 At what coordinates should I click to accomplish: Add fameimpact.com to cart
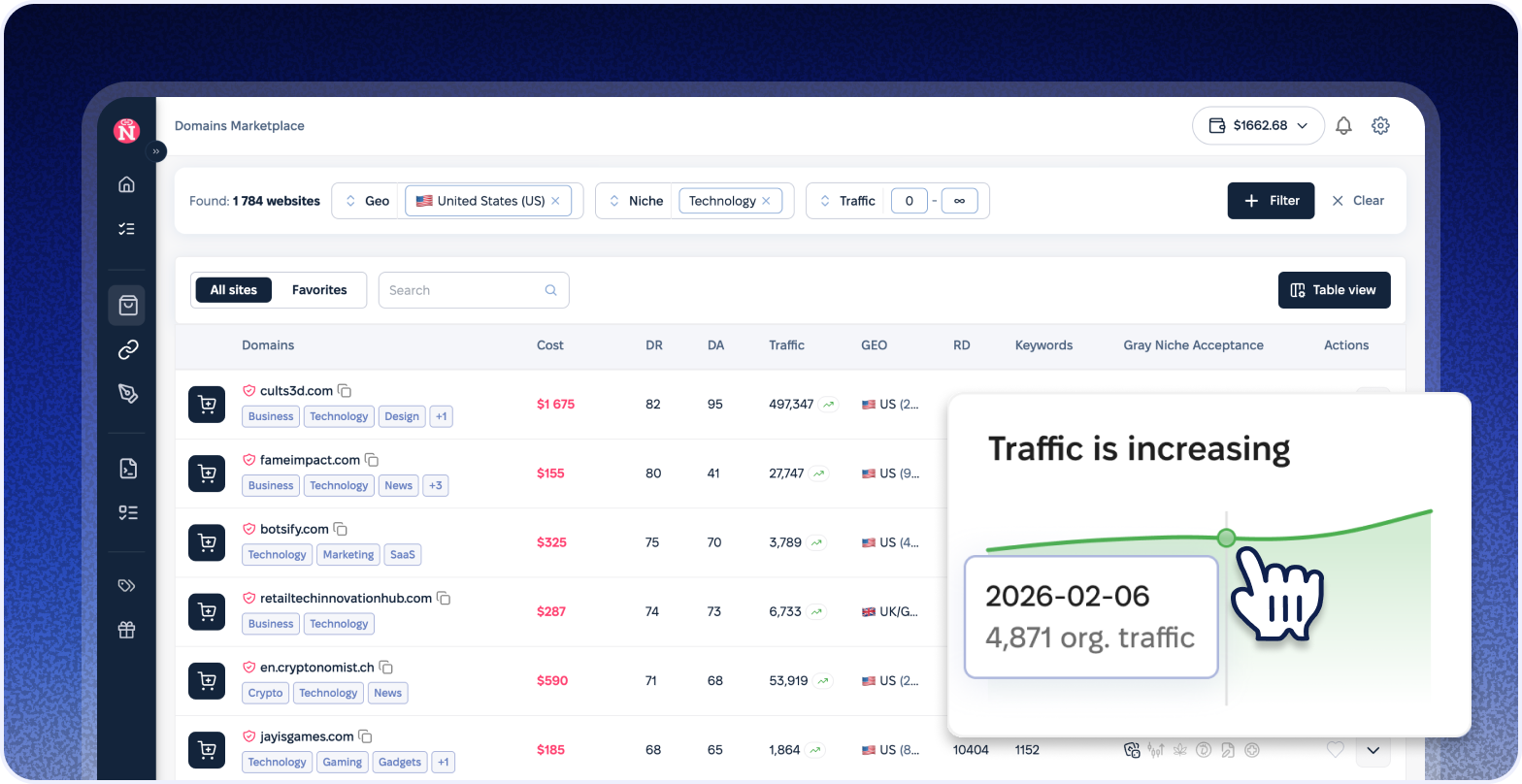207,474
